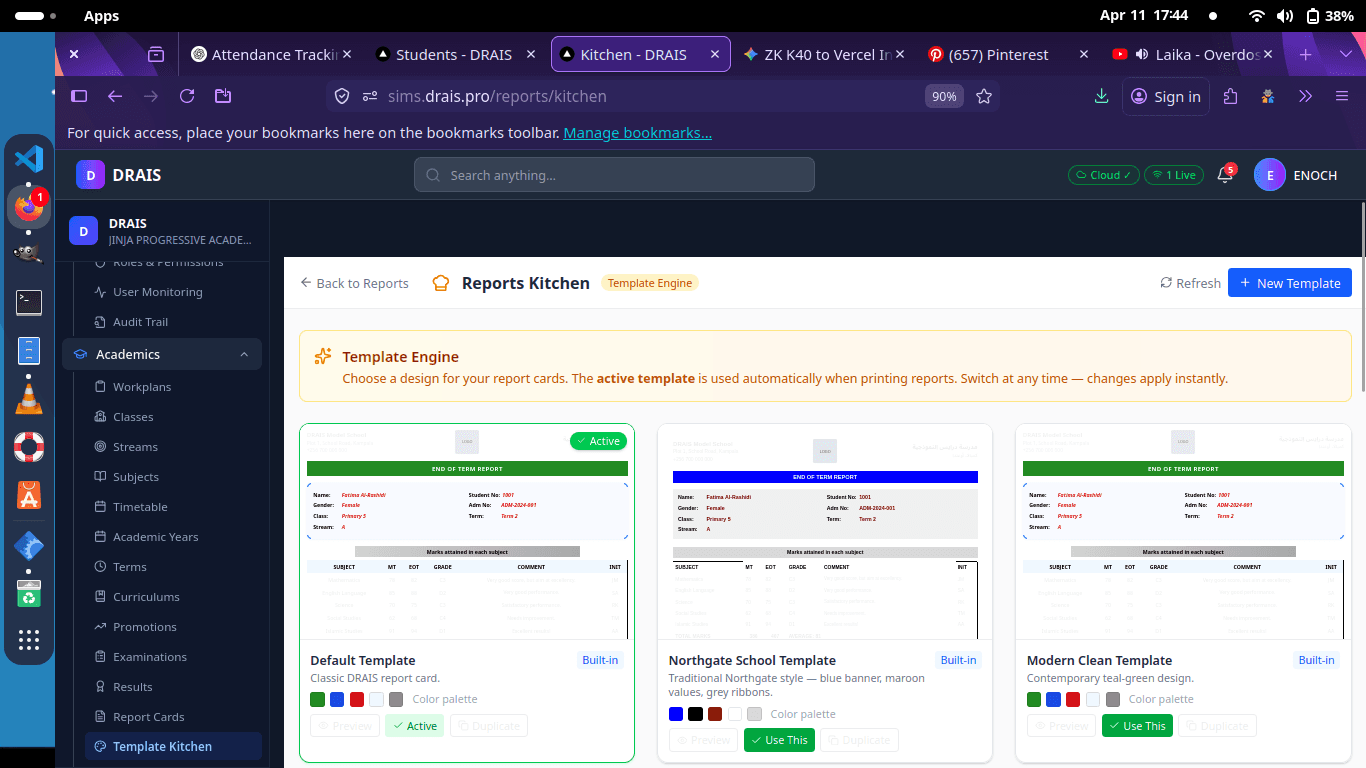The height and width of the screenshot is (768, 1366).
Task: Click the 1 Live viewers indicator
Action: (x=1173, y=175)
